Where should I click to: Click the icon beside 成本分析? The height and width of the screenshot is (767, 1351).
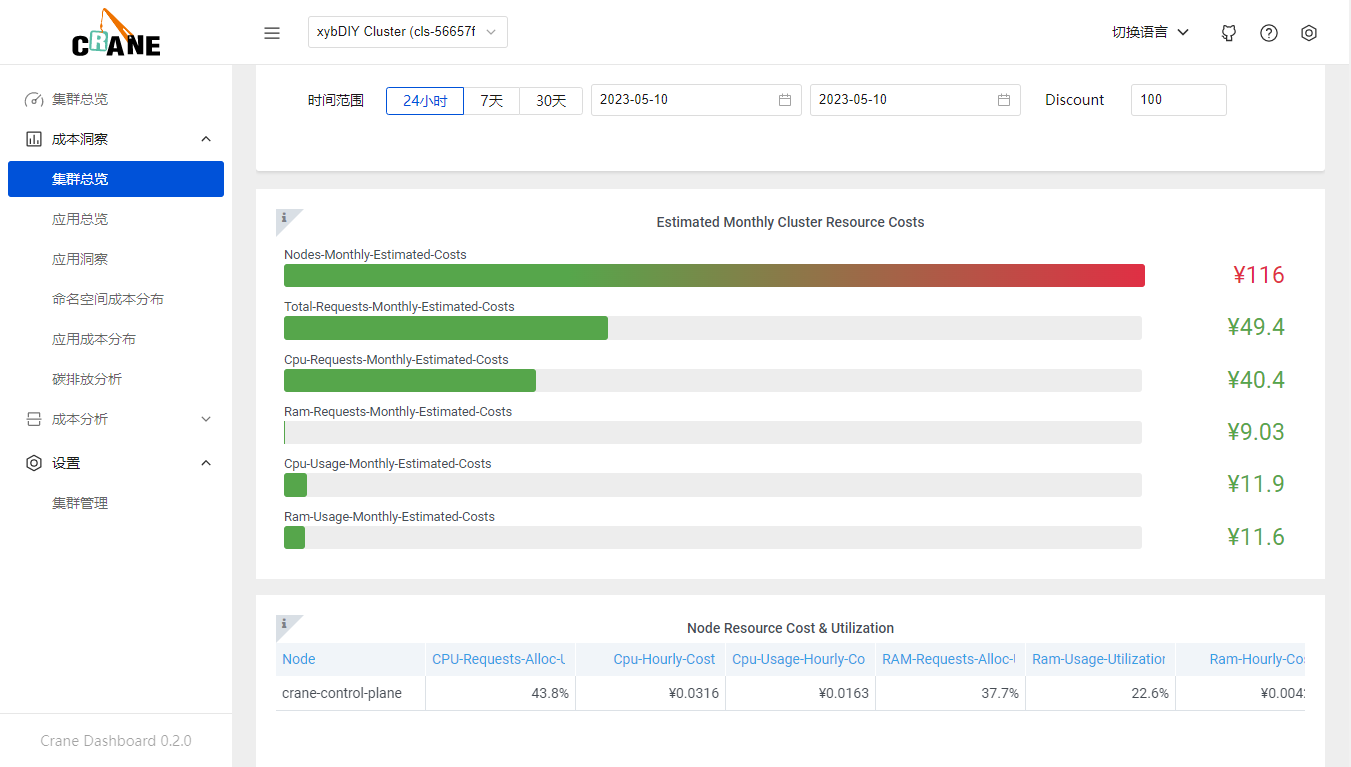coord(34,419)
